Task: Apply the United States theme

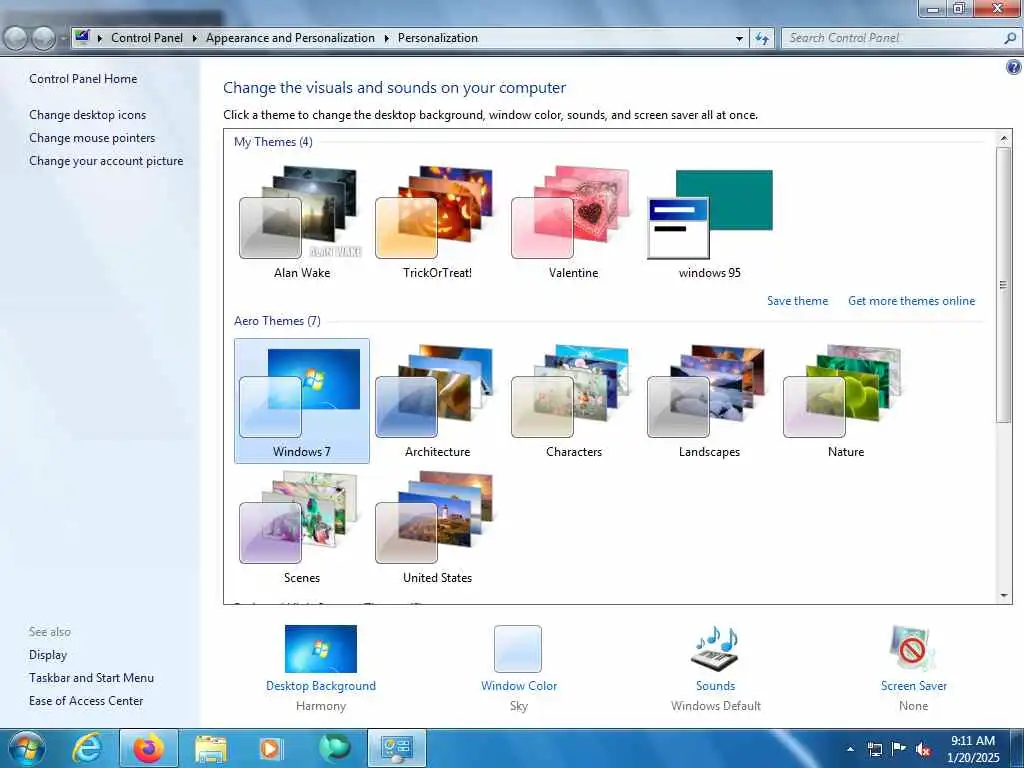Action: [438, 526]
